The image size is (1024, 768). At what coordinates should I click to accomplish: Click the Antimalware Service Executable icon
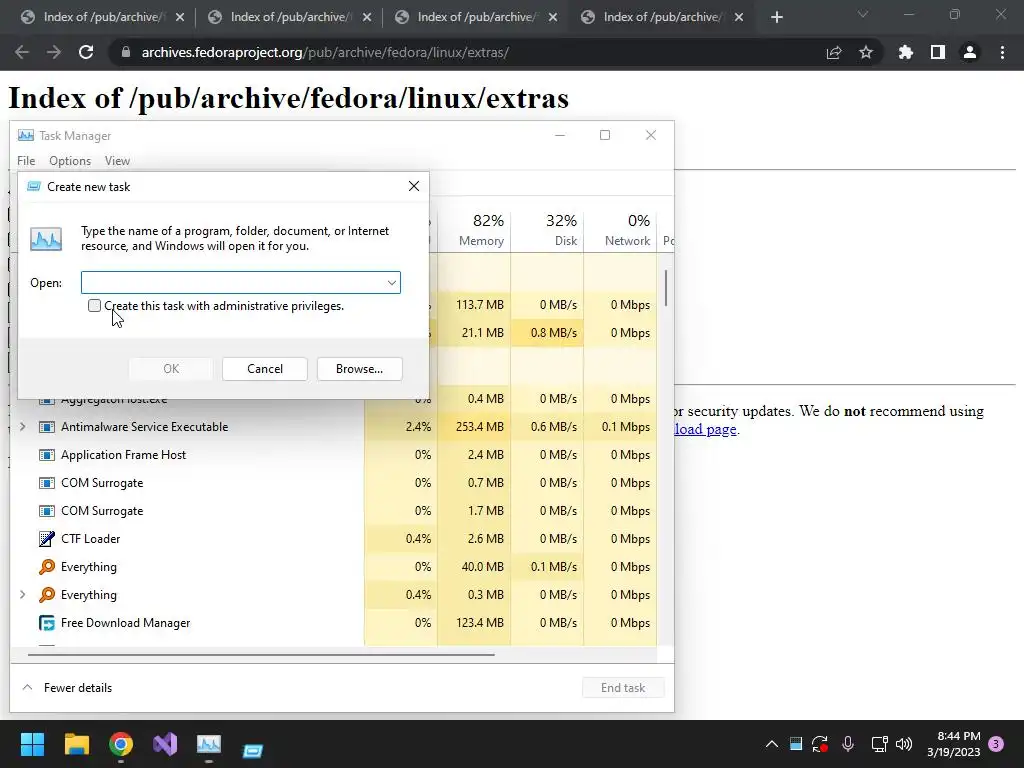click(46, 426)
